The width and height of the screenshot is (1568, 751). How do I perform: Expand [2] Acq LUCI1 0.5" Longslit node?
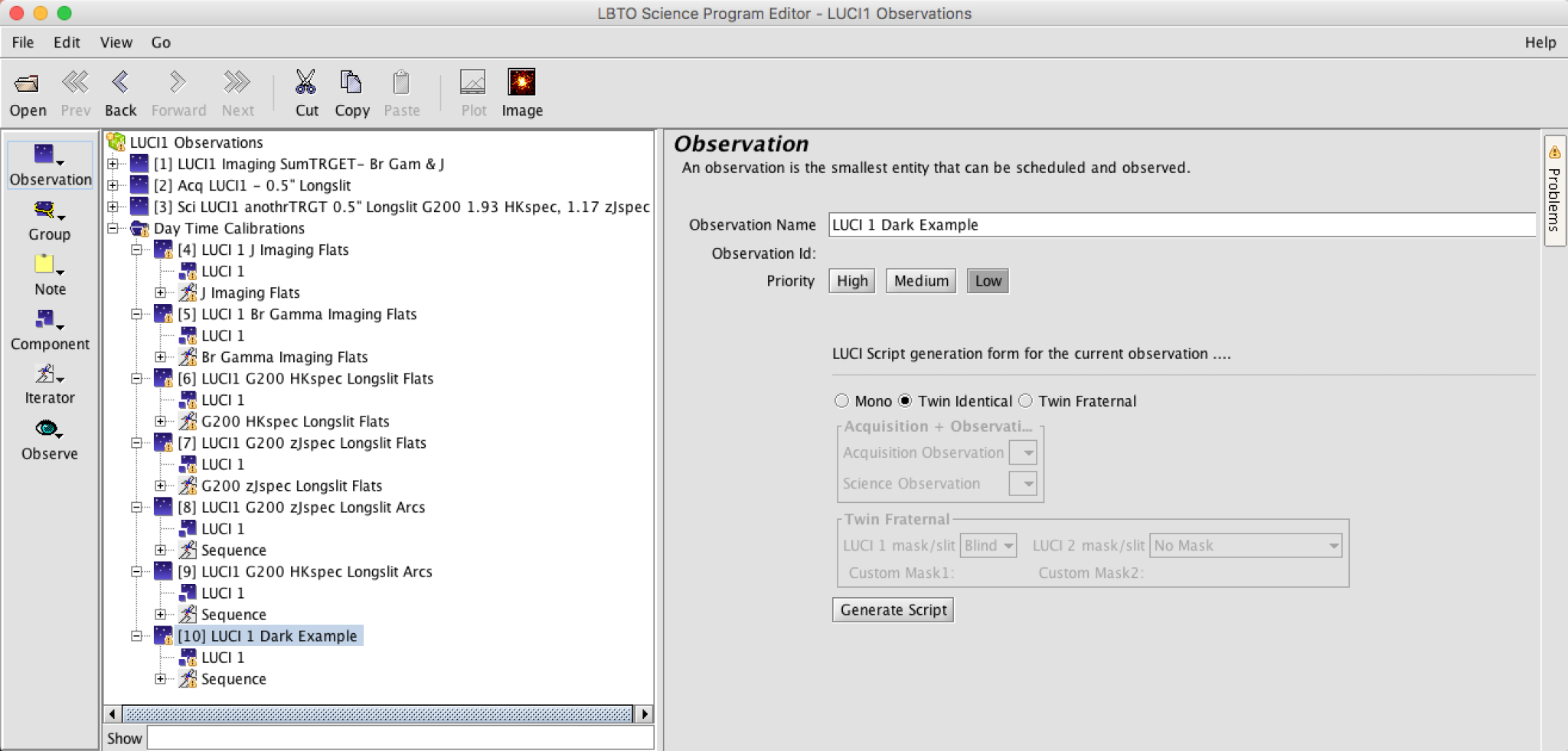coord(113,185)
